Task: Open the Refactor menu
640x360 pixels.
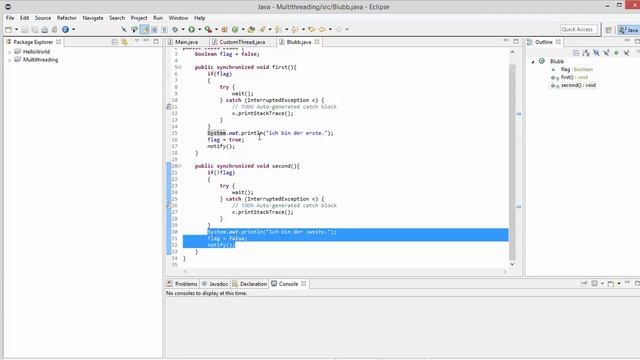Action: (67, 18)
